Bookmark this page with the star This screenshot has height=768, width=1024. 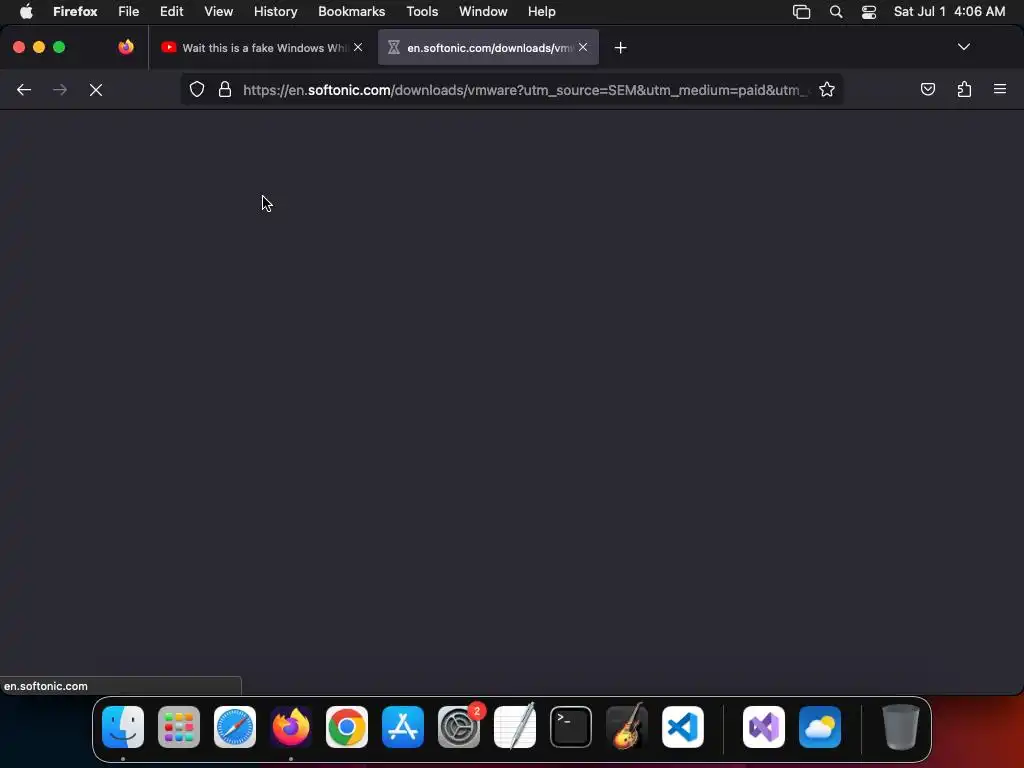tap(827, 89)
